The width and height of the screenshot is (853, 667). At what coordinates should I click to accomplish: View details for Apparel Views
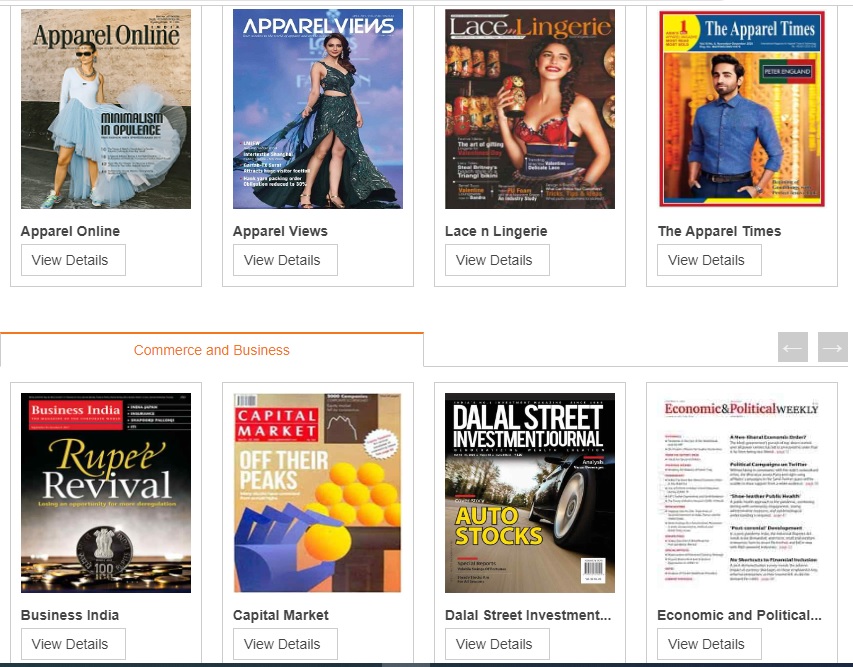pyautogui.click(x=285, y=260)
